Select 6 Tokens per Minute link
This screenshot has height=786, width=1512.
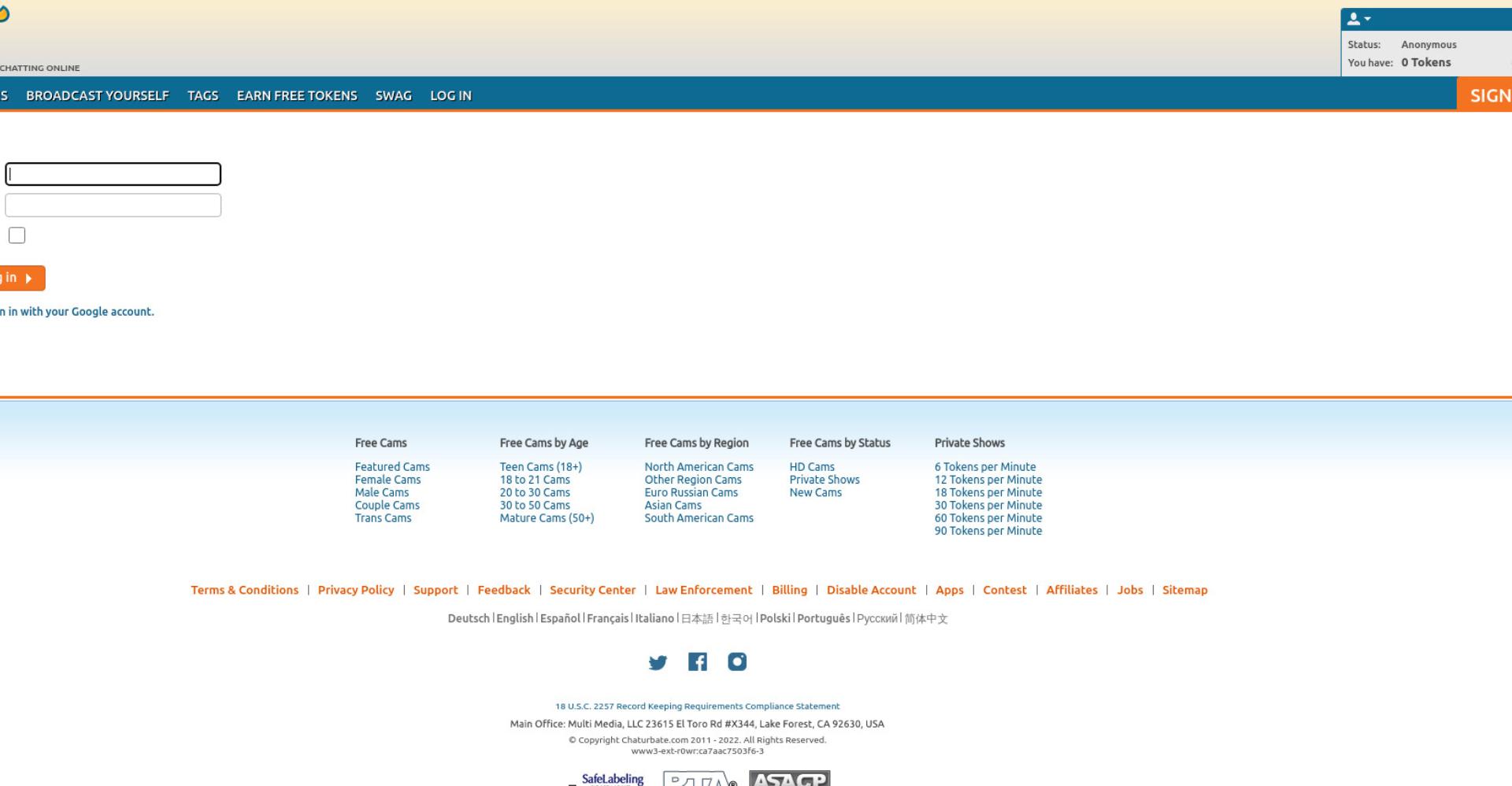click(985, 467)
